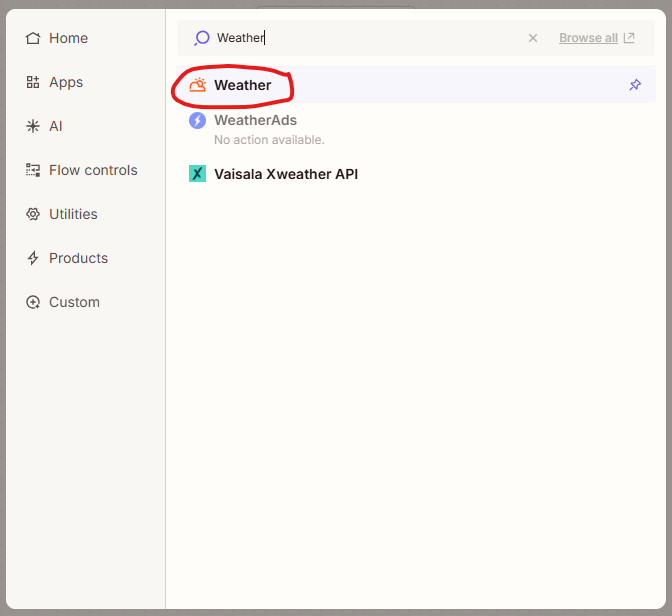The height and width of the screenshot is (616, 672).
Task: Open the Custom category
Action: click(x=74, y=302)
